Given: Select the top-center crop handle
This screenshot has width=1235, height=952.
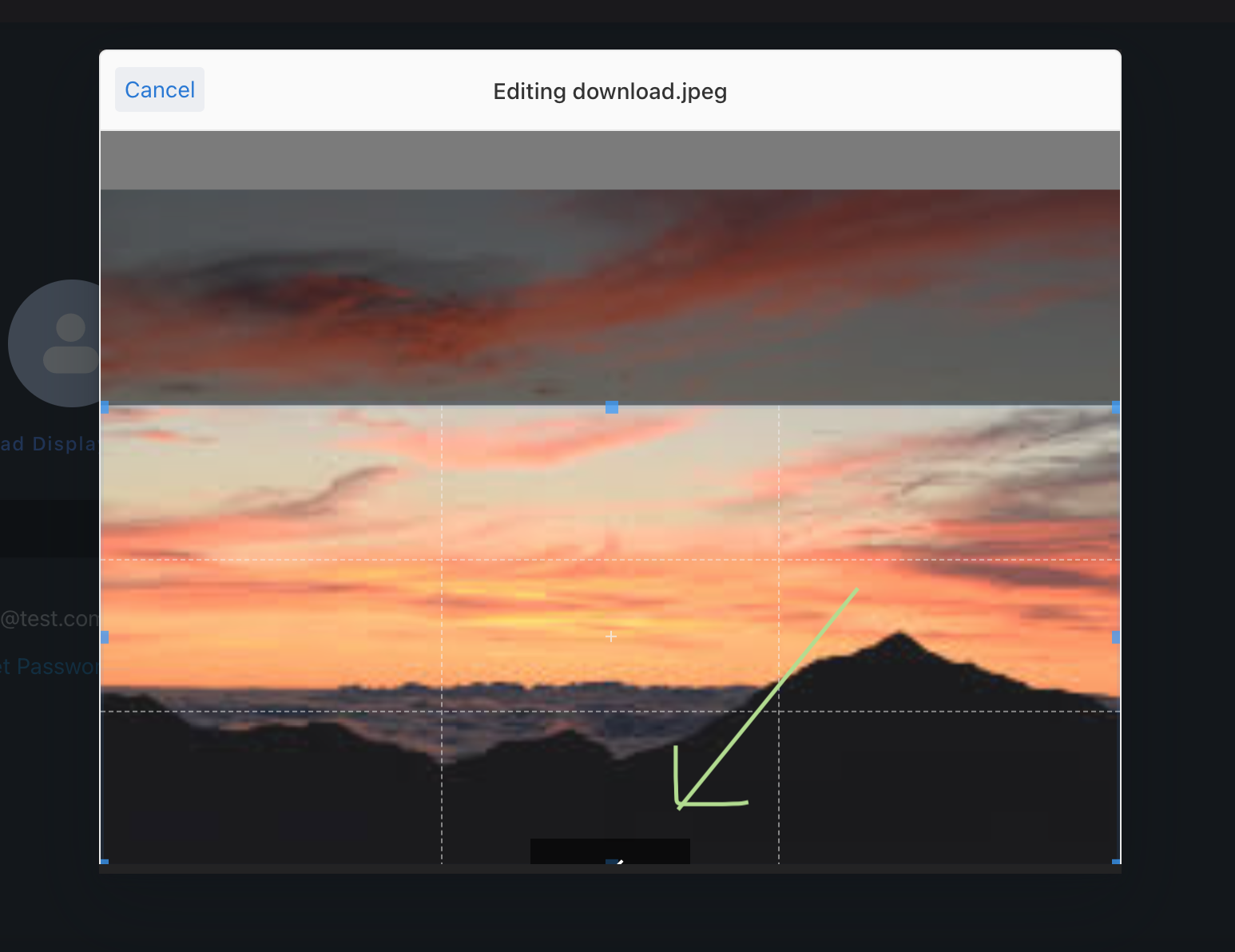Looking at the screenshot, I should pyautogui.click(x=612, y=407).
